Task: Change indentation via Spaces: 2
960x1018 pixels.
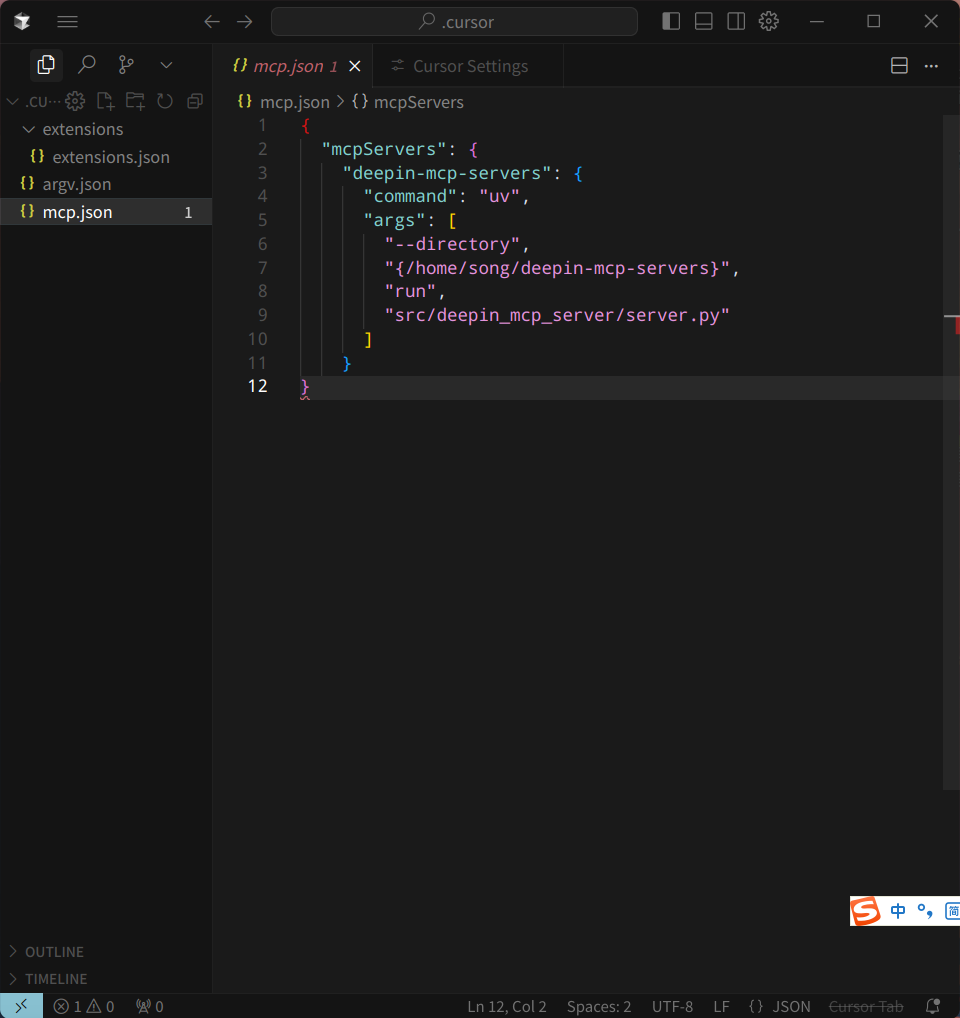Action: 598,1006
